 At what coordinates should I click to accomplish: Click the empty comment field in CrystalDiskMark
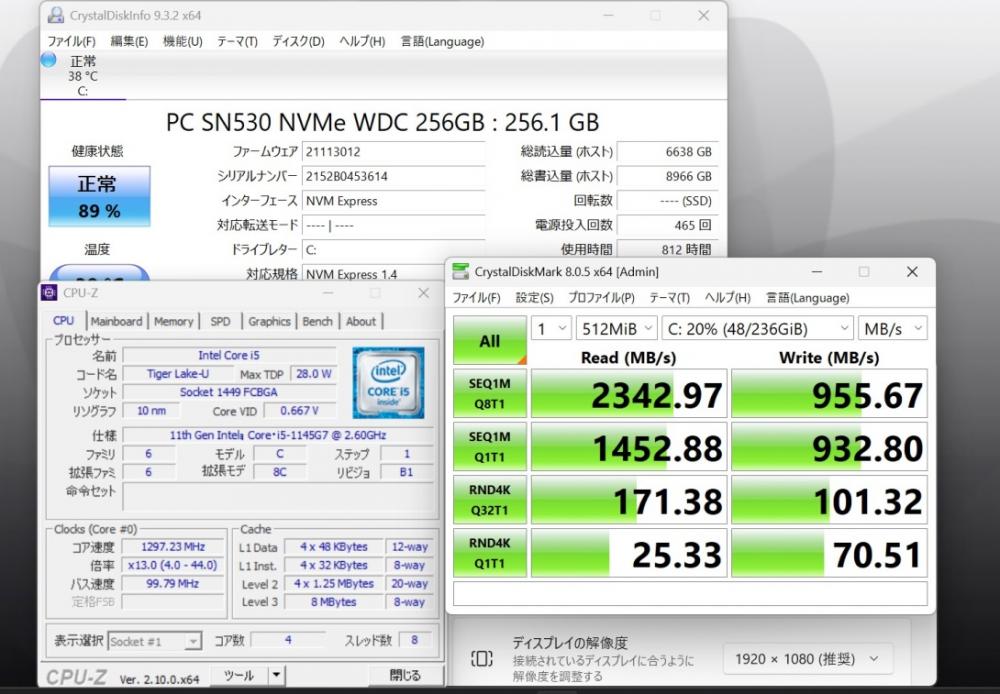[x=690, y=593]
